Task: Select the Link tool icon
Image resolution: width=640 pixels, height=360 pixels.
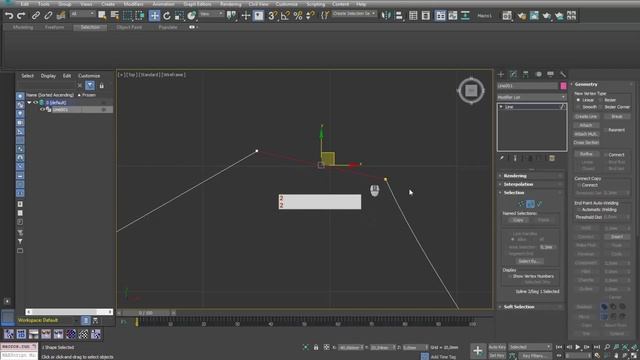Action: pos(36,16)
